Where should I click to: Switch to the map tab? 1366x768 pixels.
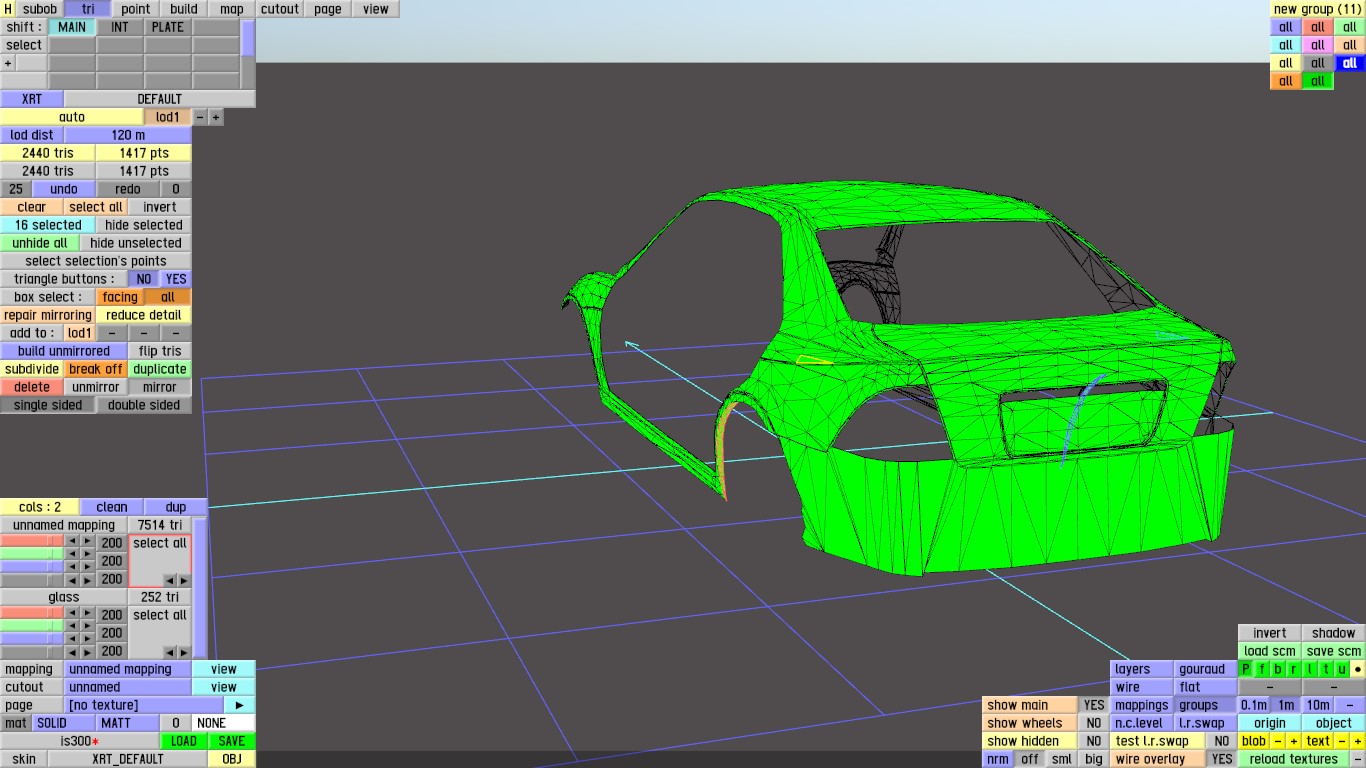232,9
